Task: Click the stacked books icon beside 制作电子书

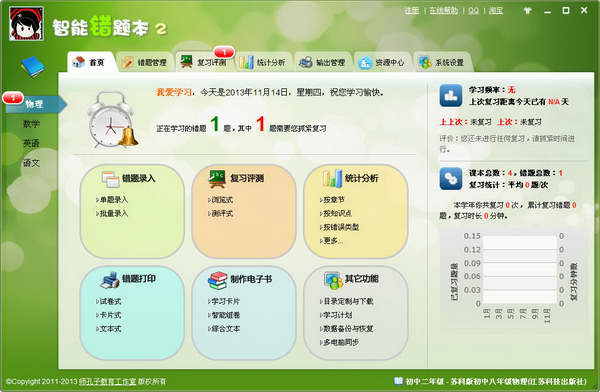Action: coord(217,280)
